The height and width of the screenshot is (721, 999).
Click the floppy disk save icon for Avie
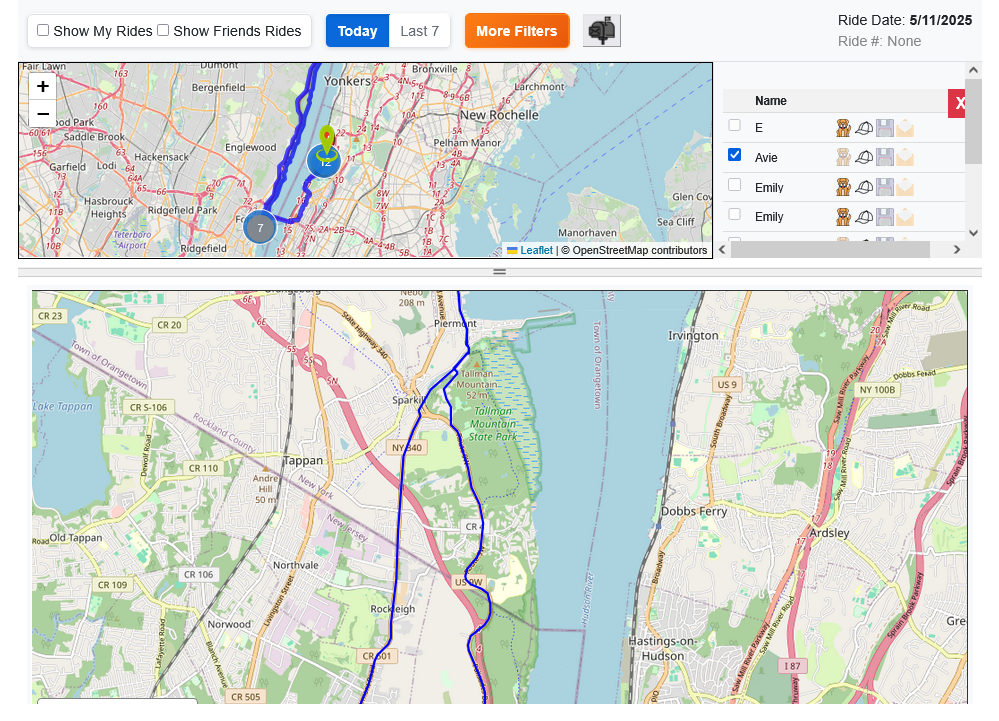[x=884, y=157]
